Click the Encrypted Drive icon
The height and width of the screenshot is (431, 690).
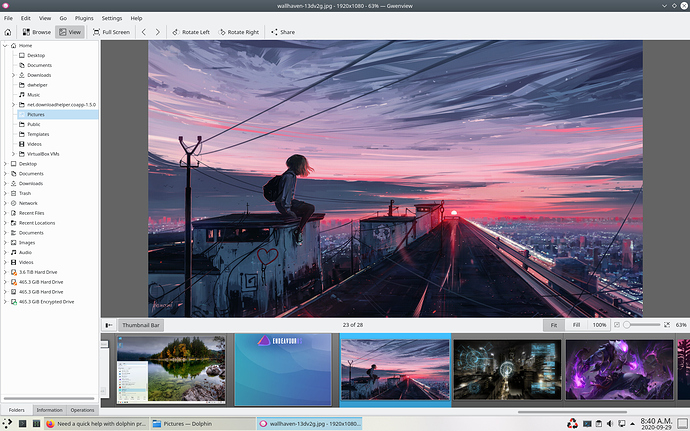(x=14, y=302)
